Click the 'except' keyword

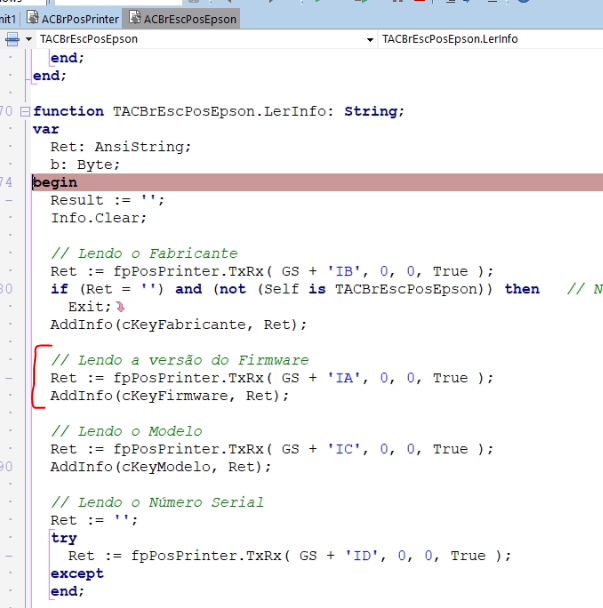pyautogui.click(x=77, y=573)
